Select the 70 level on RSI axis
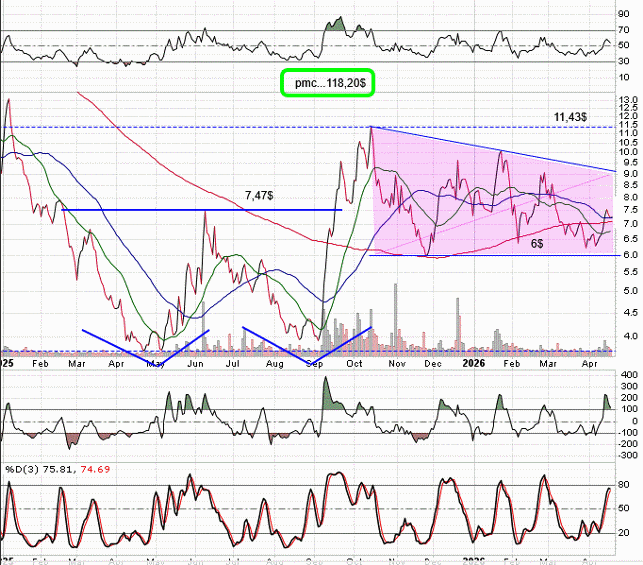The height and width of the screenshot is (565, 643). pos(624,30)
